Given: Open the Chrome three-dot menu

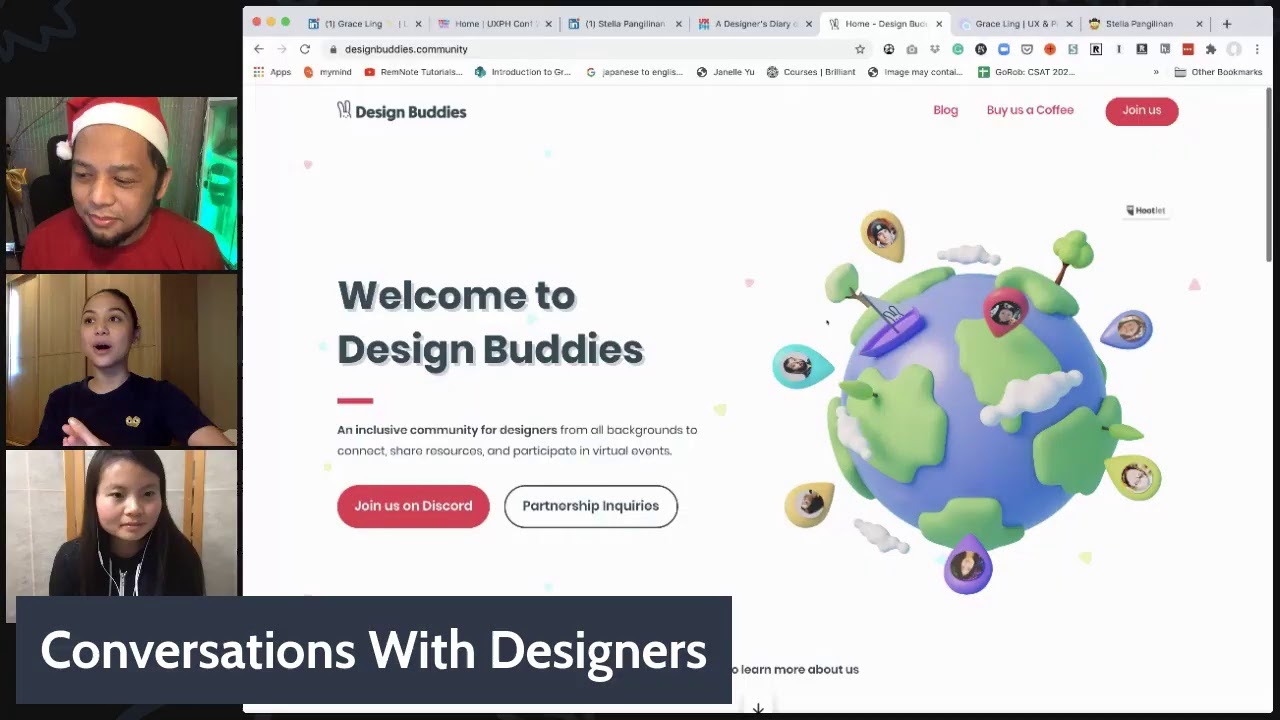Looking at the screenshot, I should (1257, 49).
